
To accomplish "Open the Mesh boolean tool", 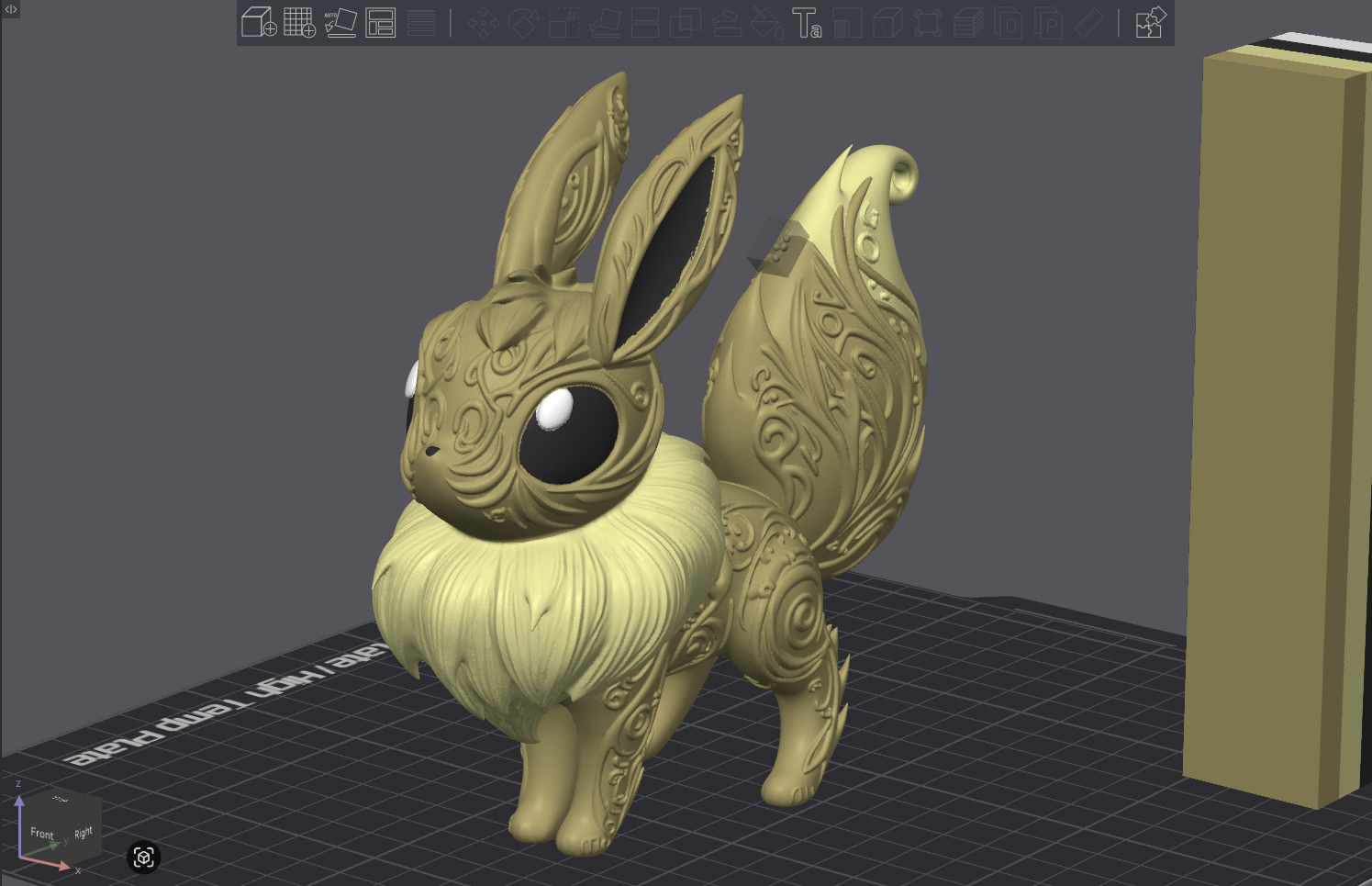I will (686, 22).
